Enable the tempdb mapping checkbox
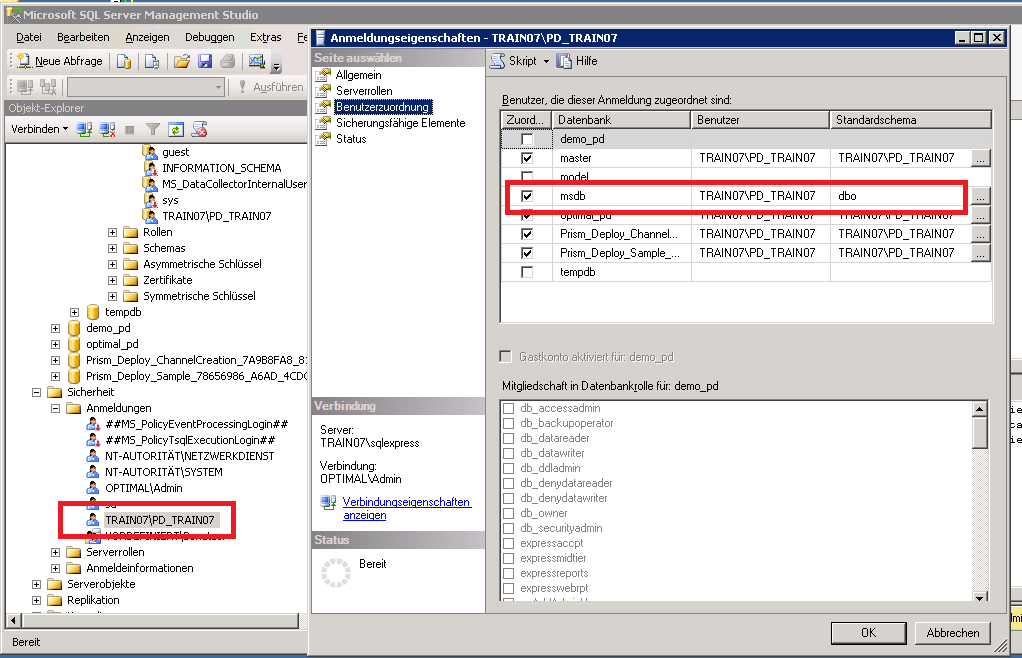 click(527, 272)
